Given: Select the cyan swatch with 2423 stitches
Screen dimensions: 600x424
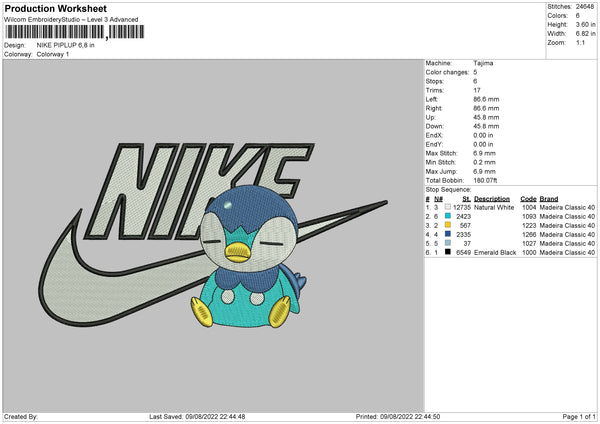Looking at the screenshot, I should pyautogui.click(x=448, y=216).
